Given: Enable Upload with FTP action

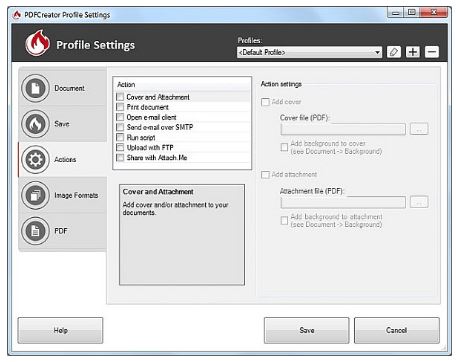Looking at the screenshot, I should [x=120, y=147].
